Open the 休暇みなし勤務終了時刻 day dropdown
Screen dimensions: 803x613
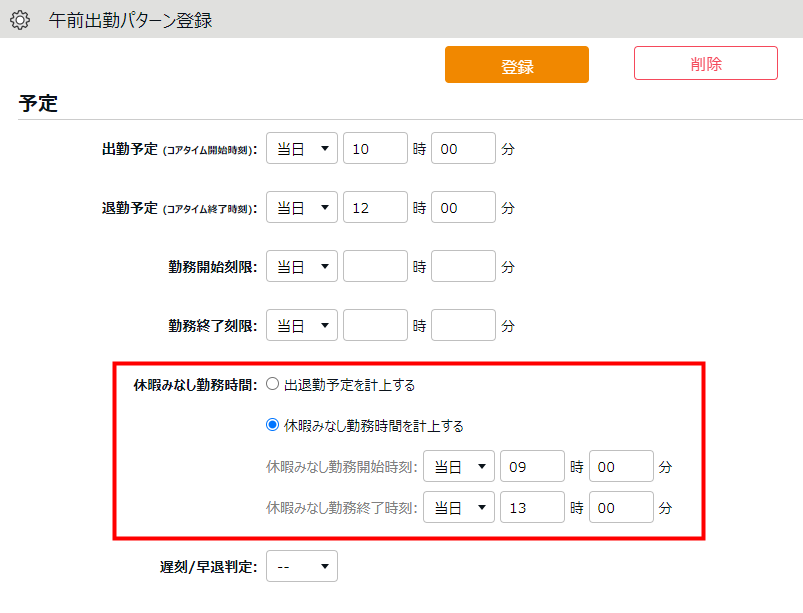coord(459,507)
